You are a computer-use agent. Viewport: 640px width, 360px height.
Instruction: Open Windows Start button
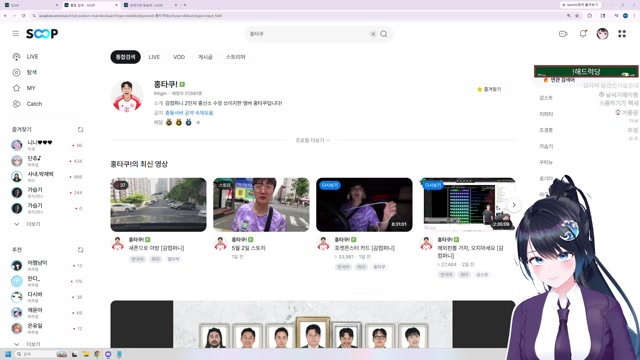tap(8, 354)
